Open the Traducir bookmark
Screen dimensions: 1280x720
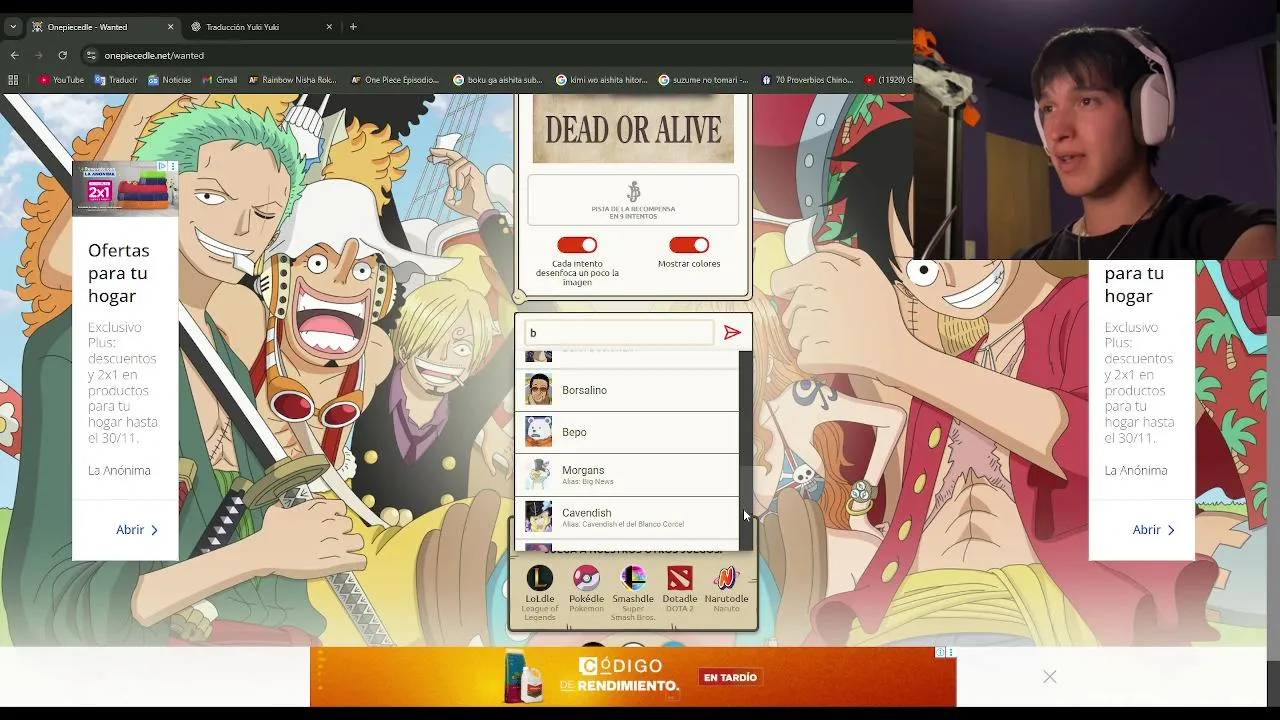click(116, 80)
